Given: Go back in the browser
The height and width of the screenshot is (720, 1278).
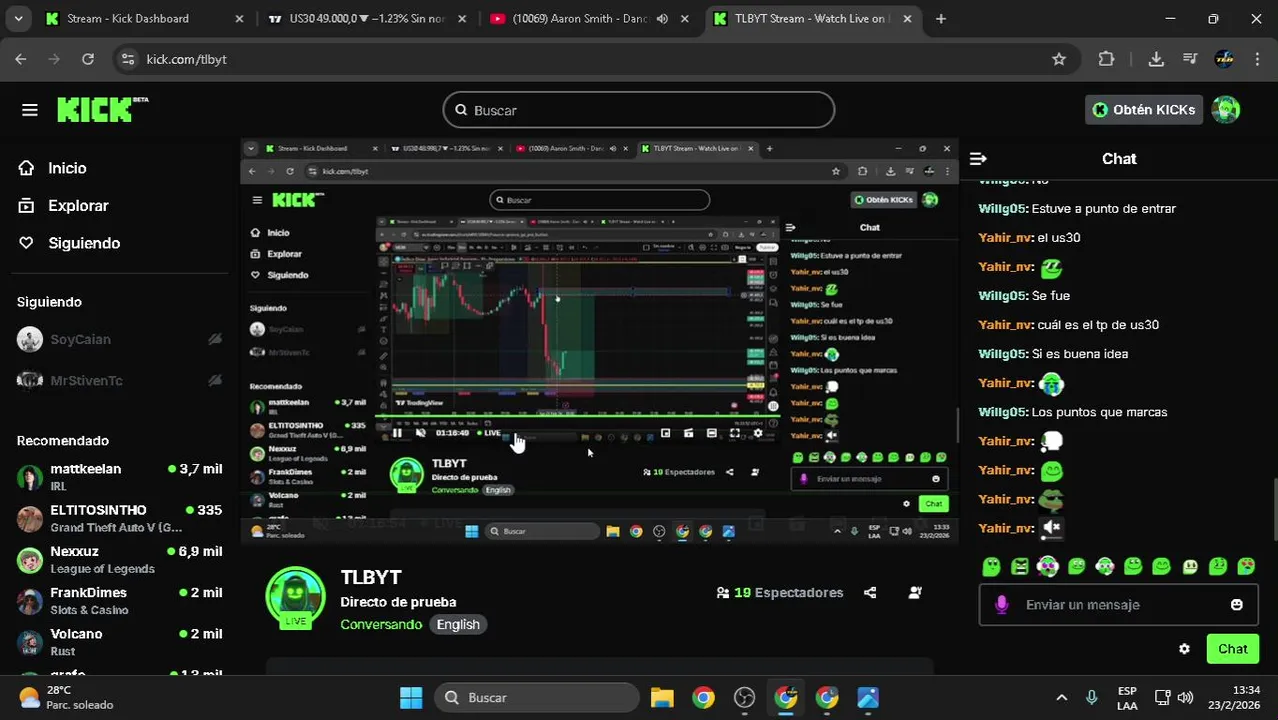Looking at the screenshot, I should click(x=21, y=59).
